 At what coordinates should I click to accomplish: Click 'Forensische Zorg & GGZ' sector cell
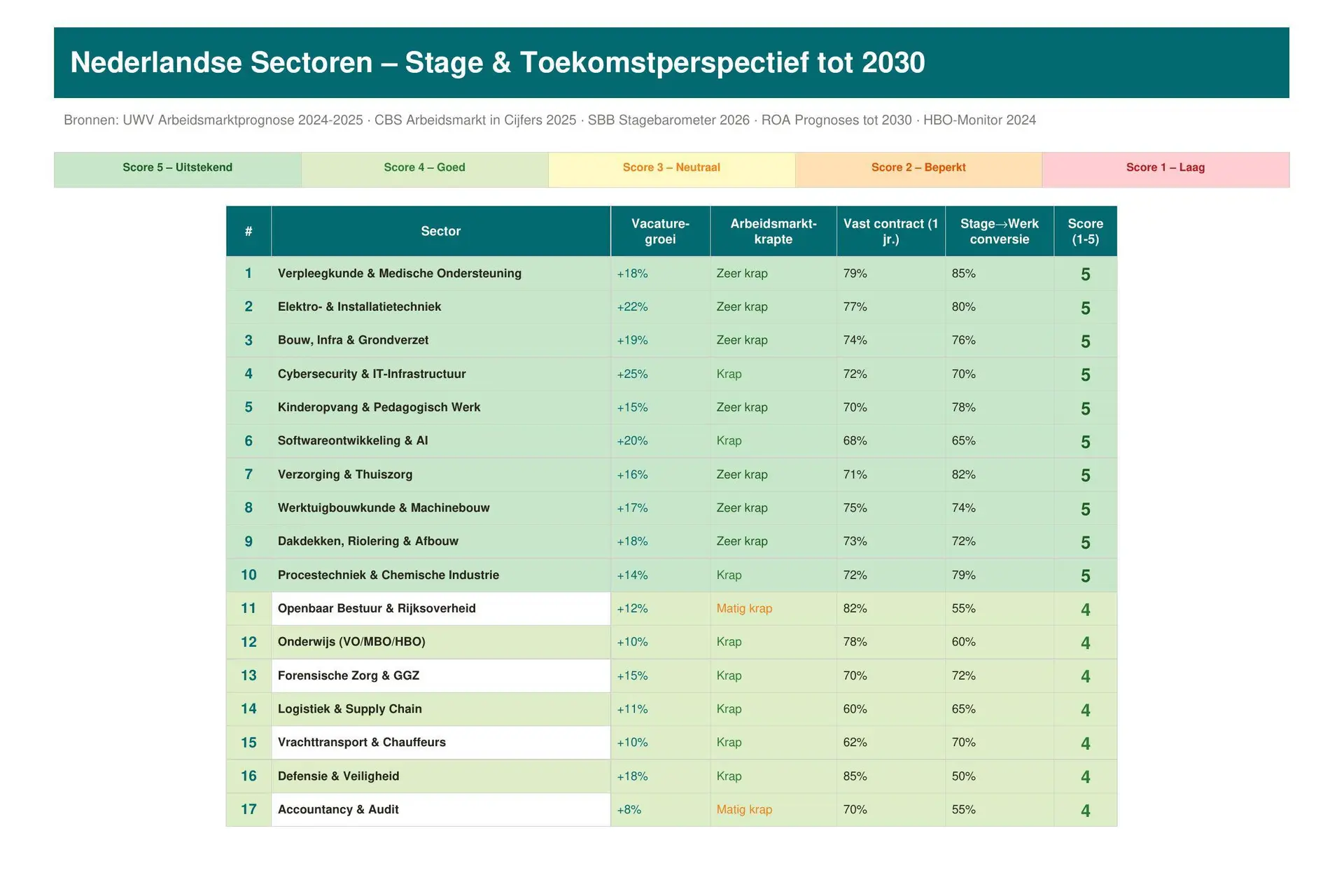coord(441,675)
